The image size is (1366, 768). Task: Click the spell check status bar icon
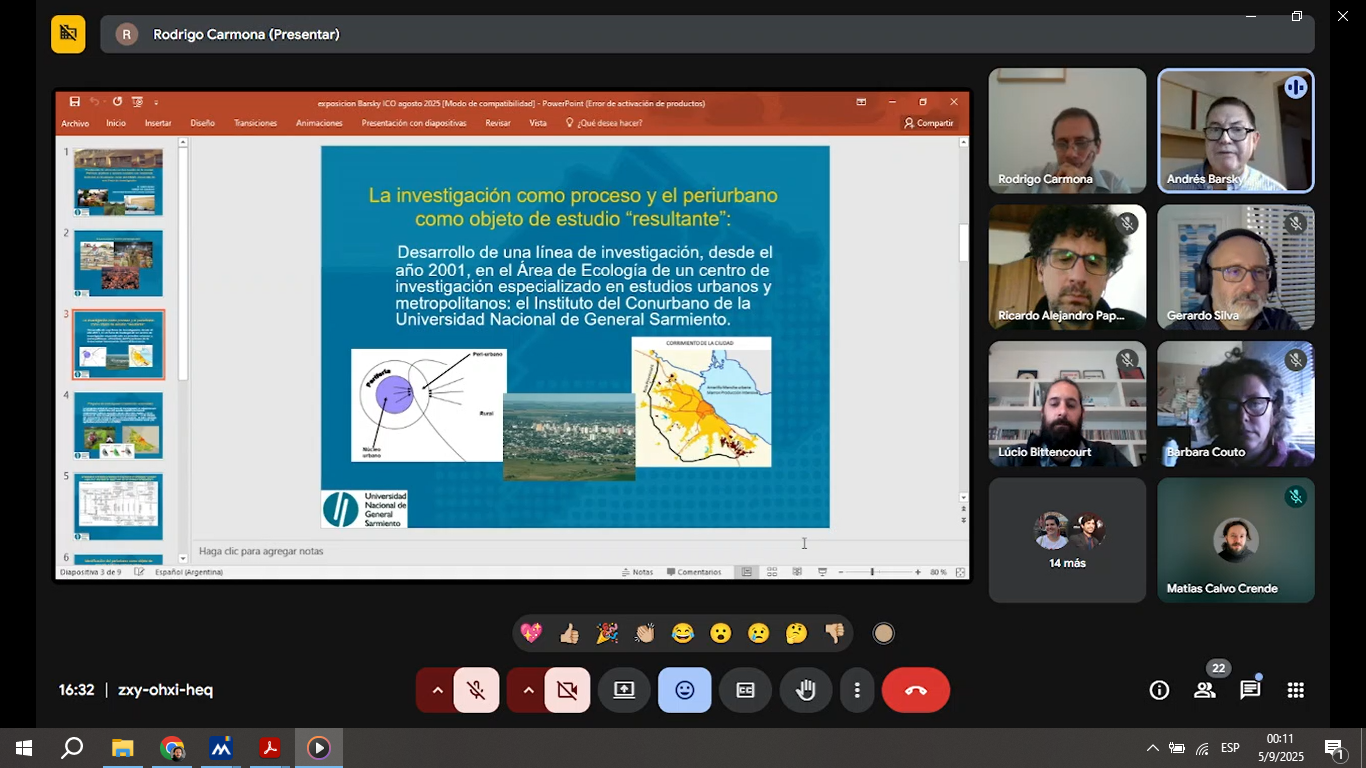tap(140, 572)
